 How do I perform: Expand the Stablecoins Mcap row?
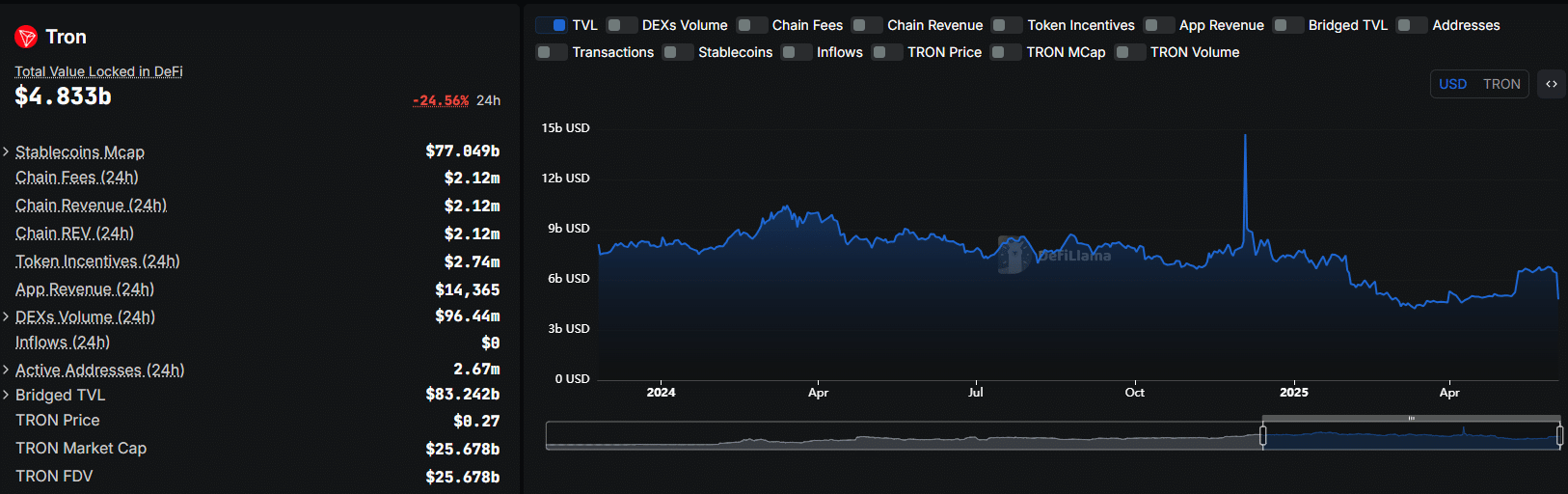coord(6,151)
